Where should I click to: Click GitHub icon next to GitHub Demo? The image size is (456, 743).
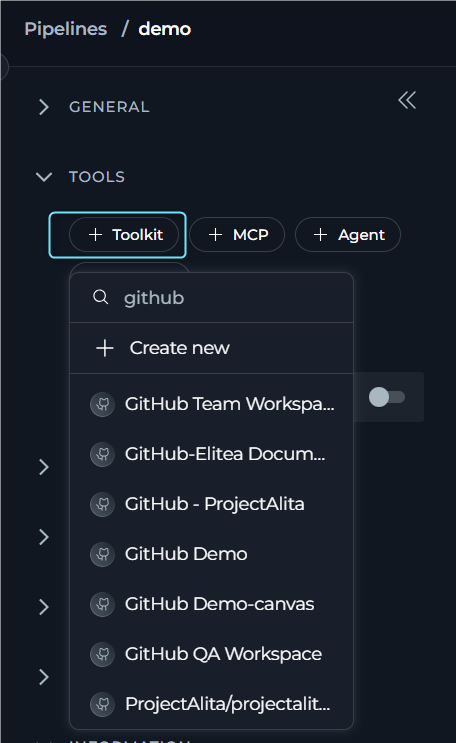(102, 554)
